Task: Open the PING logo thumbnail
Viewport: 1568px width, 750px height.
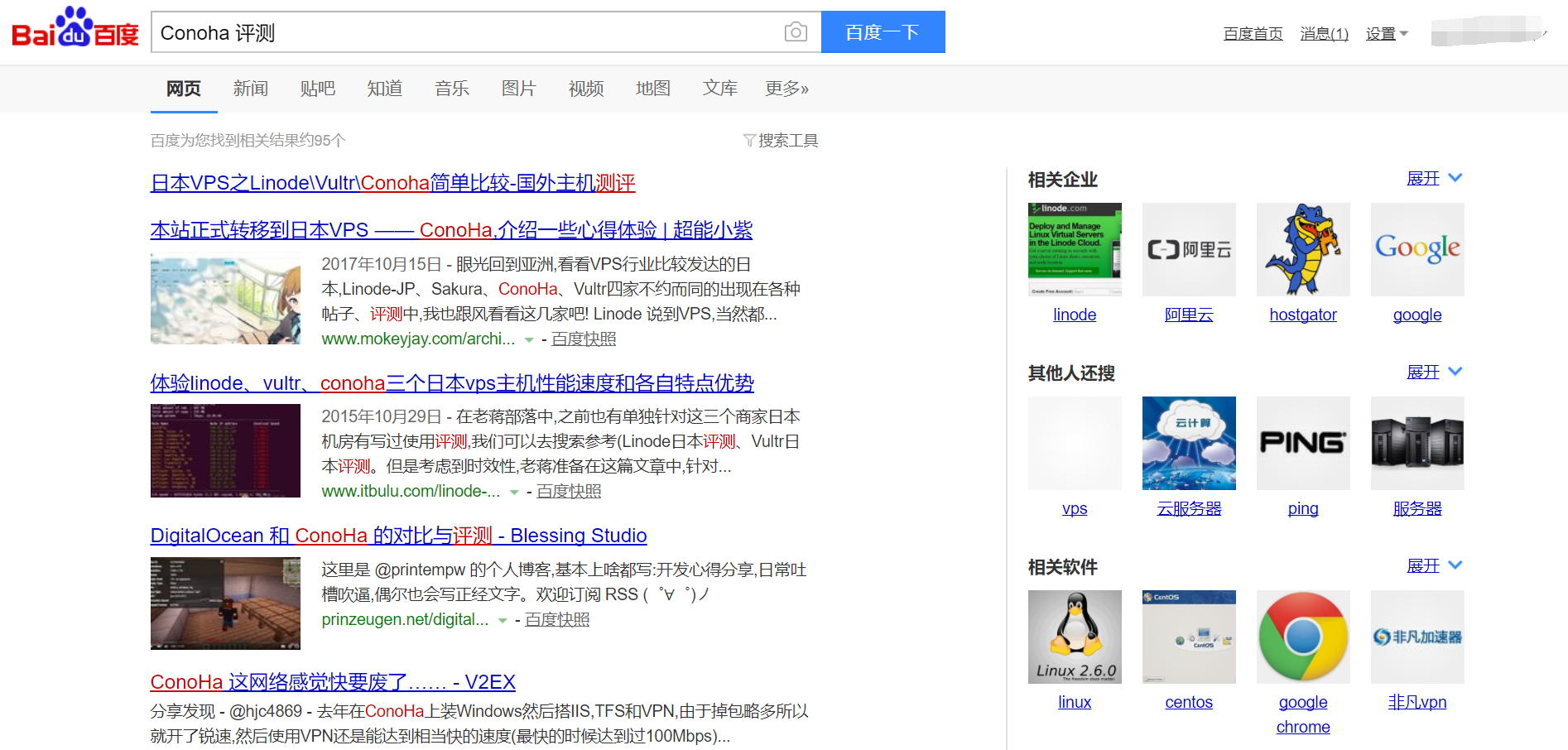Action: point(1303,443)
